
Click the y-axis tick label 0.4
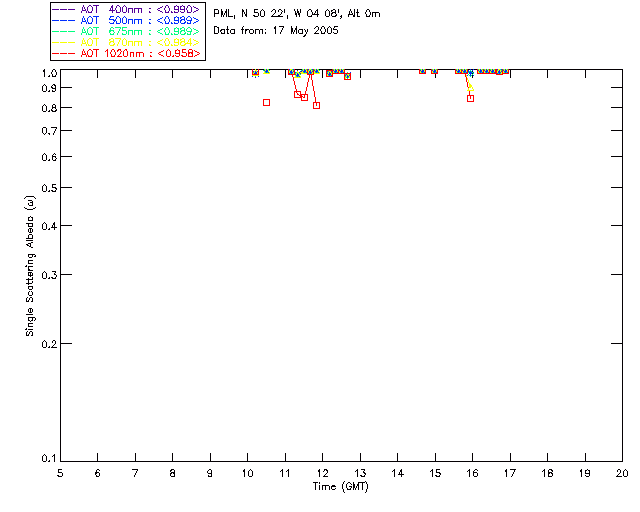point(49,226)
